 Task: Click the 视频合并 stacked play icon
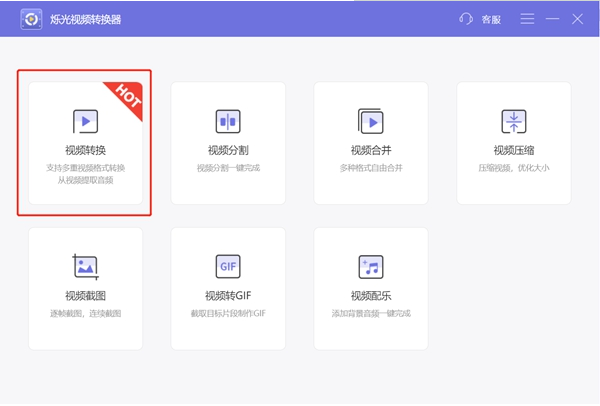coord(371,121)
